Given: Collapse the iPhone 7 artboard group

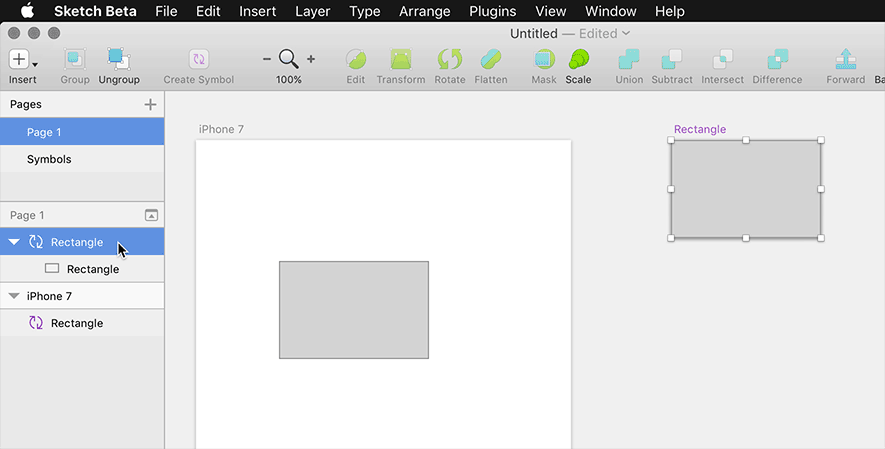Looking at the screenshot, I should [14, 296].
